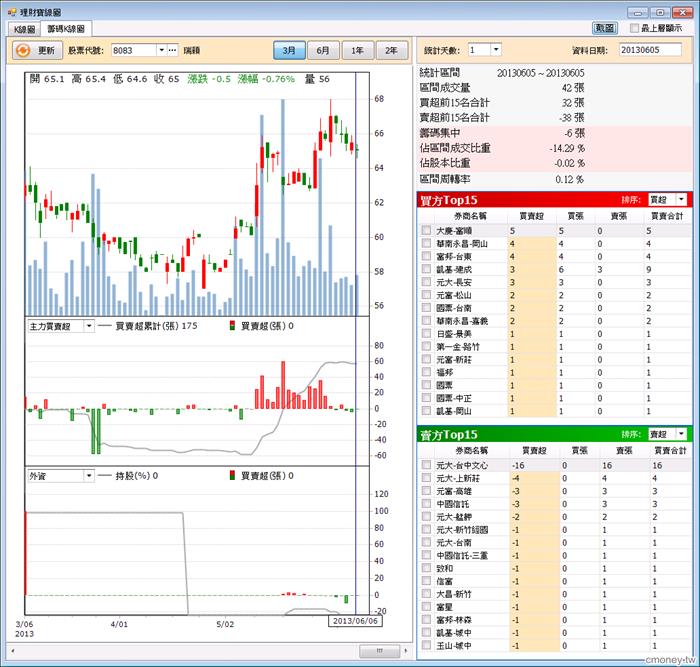Screen dimensions: 700x667
Task: Select the 元富-高雄 row name
Action: tap(454, 491)
